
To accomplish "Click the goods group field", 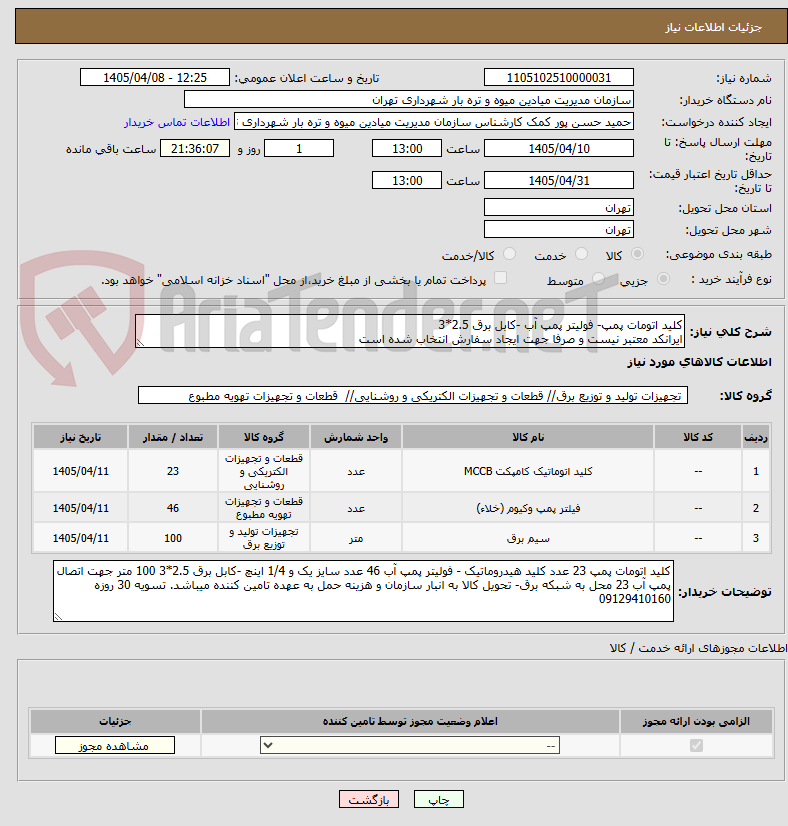I will click(x=412, y=395).
